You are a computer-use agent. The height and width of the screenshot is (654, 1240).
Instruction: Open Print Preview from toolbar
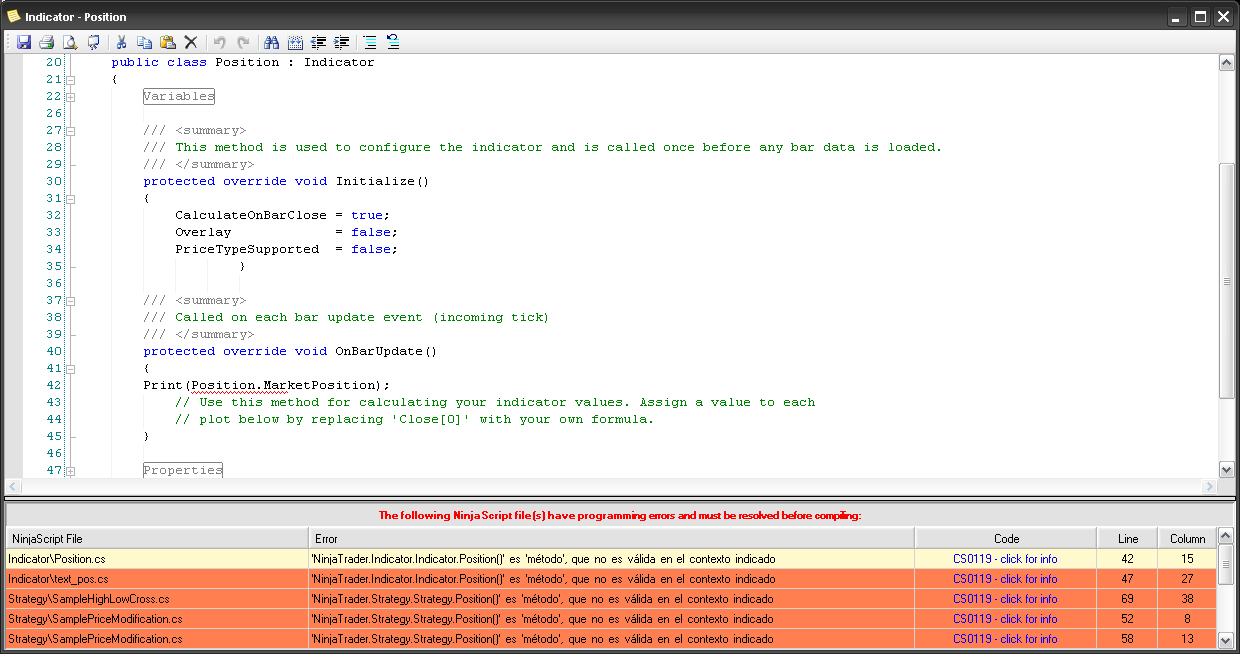coord(70,42)
